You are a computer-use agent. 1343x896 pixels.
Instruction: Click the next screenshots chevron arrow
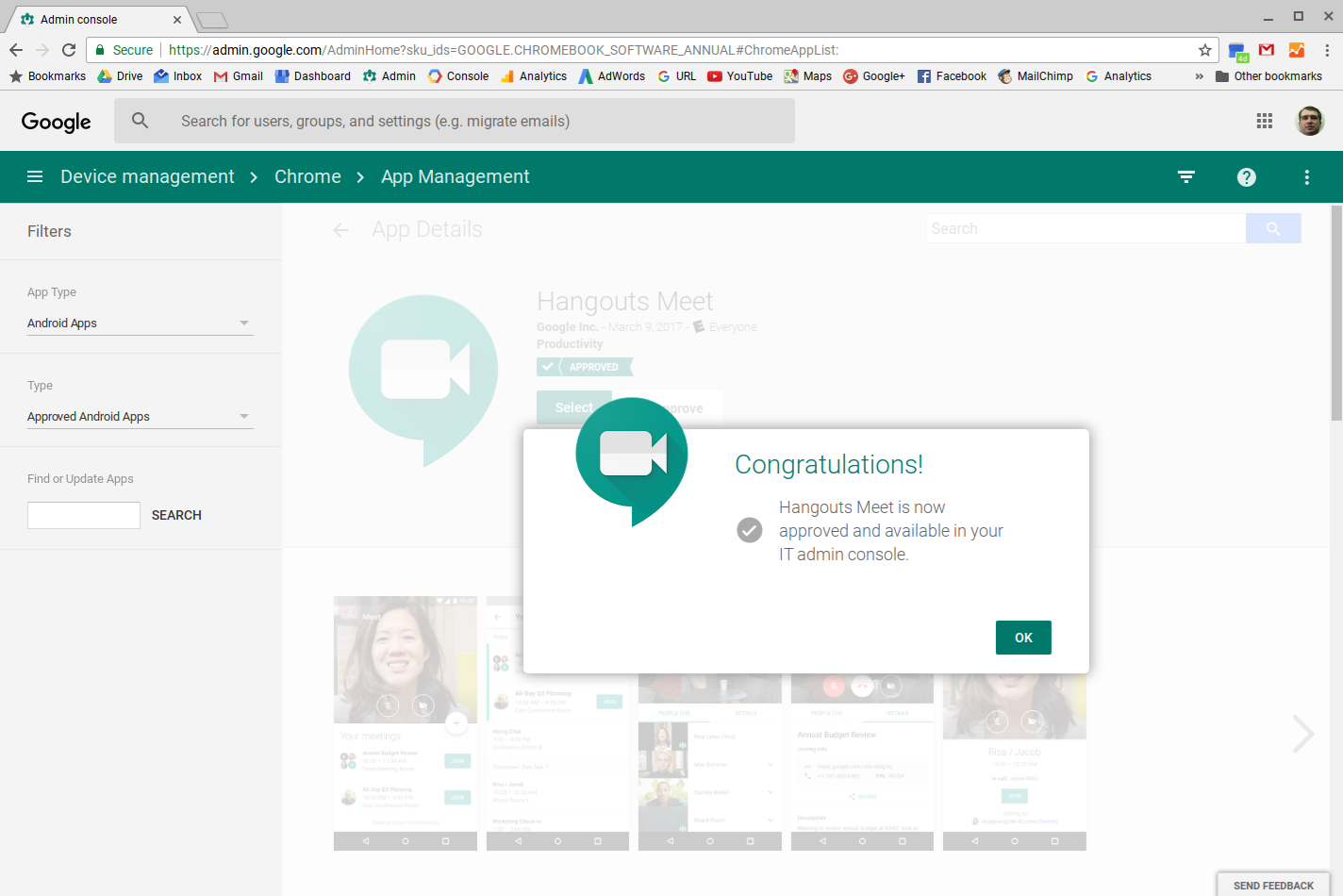[1303, 734]
